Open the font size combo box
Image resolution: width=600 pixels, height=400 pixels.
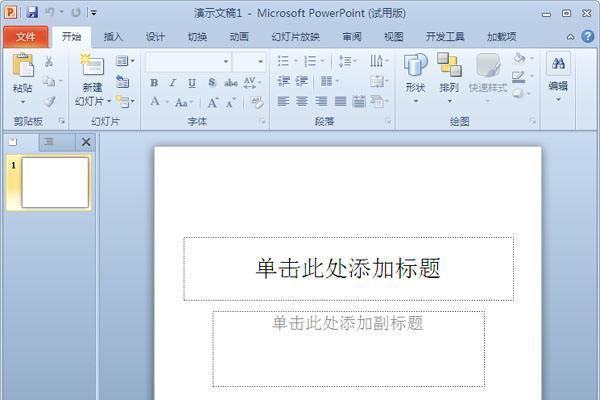click(249, 62)
